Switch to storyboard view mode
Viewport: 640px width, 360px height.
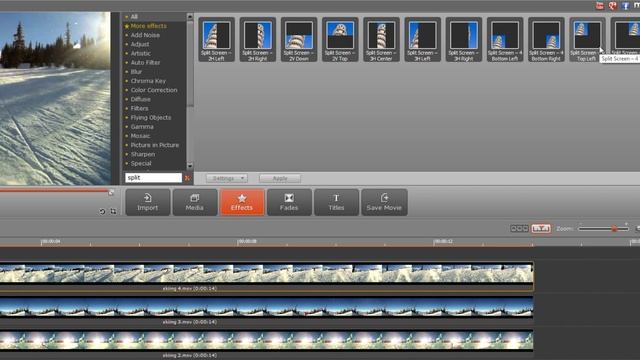pyautogui.click(x=520, y=229)
